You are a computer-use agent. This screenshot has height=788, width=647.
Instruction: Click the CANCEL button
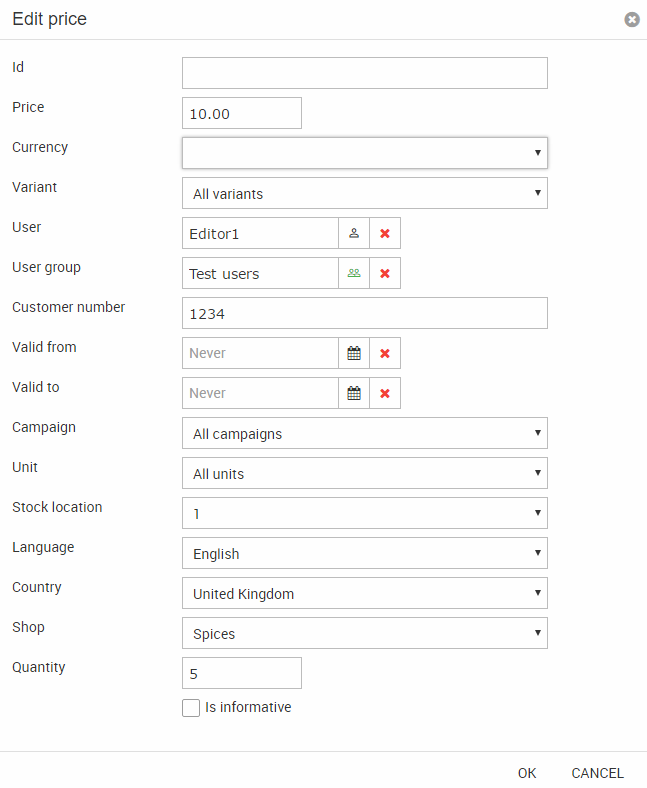click(597, 773)
